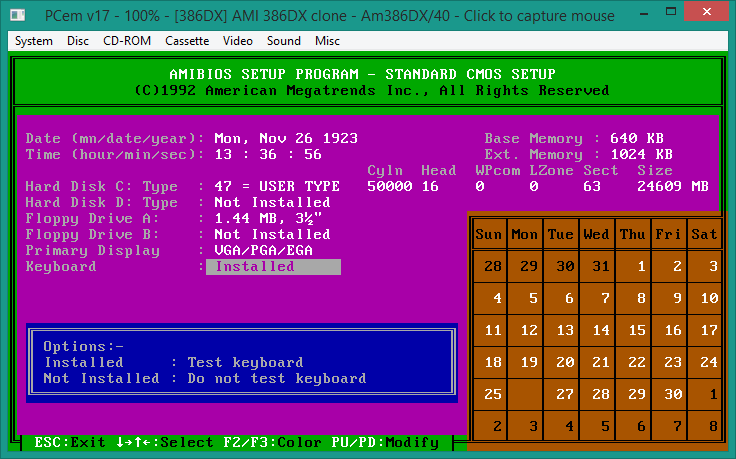The height and width of the screenshot is (459, 736).
Task: Open the Cassette menu
Action: [187, 41]
